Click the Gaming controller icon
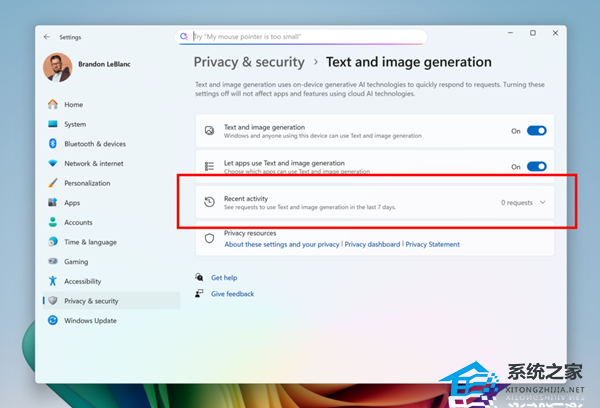Screen dimensions: 600x408 53,262
